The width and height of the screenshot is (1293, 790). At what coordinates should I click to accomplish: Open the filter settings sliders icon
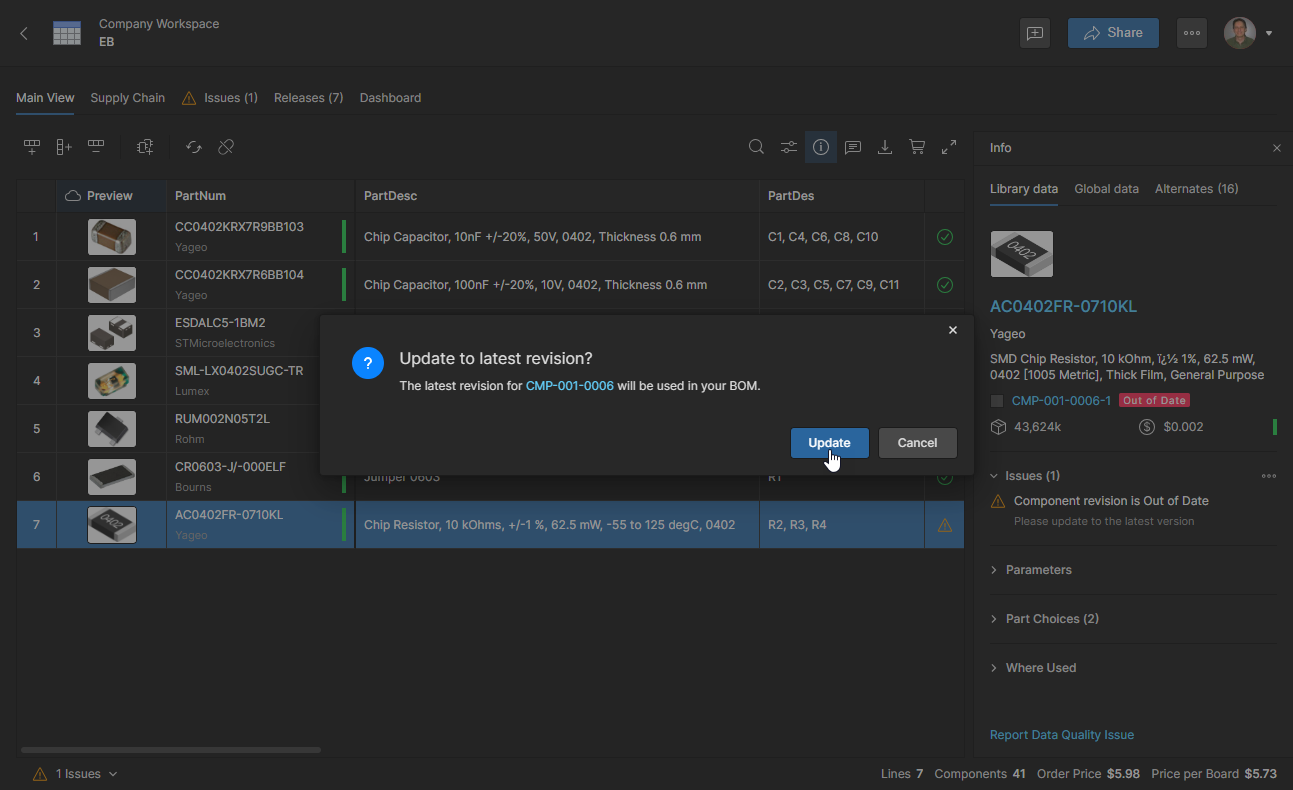(x=789, y=147)
